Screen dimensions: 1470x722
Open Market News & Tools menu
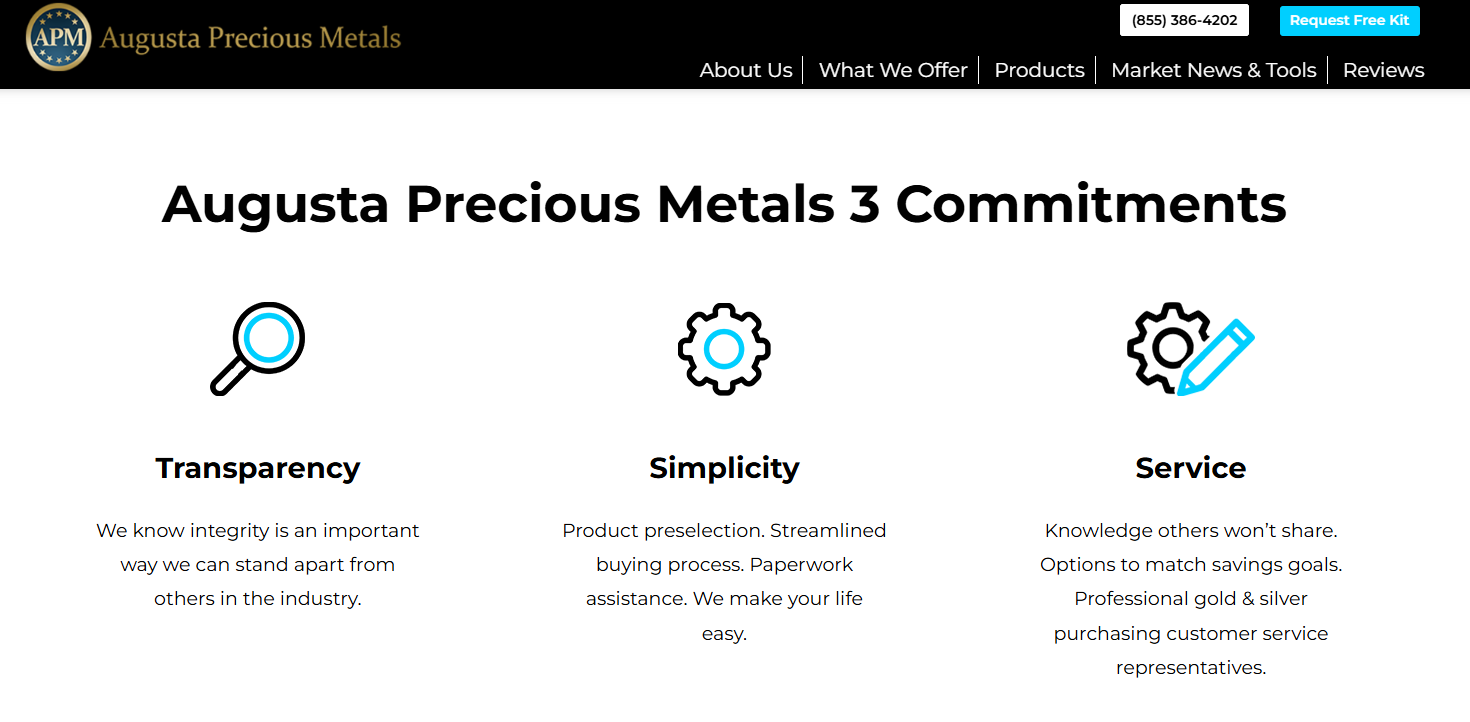click(x=1213, y=70)
